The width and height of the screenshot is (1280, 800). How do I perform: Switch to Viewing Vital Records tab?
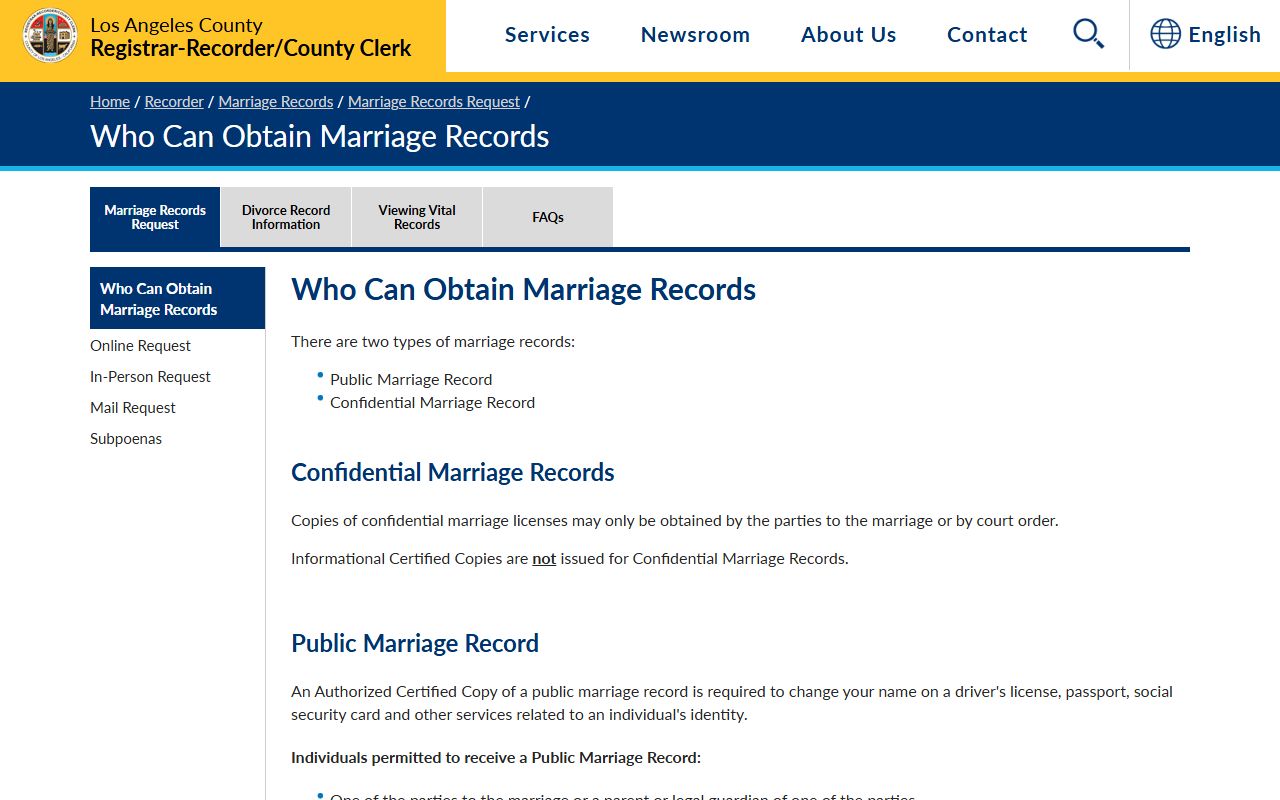click(x=417, y=217)
